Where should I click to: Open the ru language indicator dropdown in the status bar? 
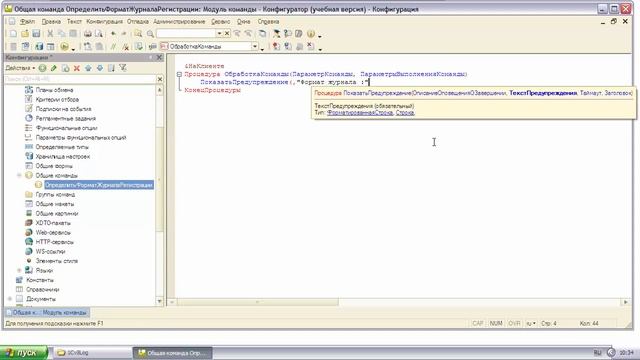531,323
